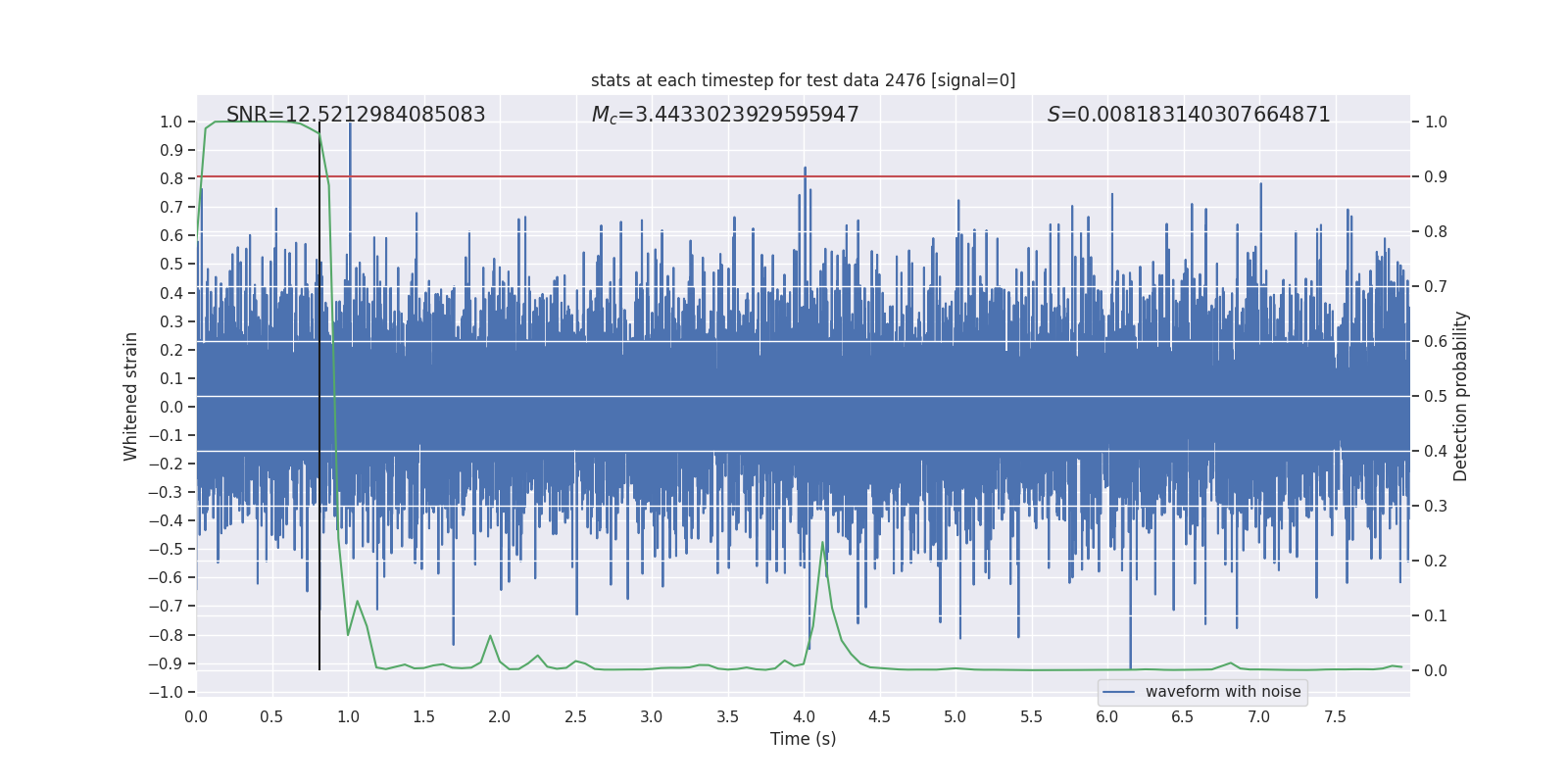
Task: Select the SNR value annotation text
Action: point(356,115)
